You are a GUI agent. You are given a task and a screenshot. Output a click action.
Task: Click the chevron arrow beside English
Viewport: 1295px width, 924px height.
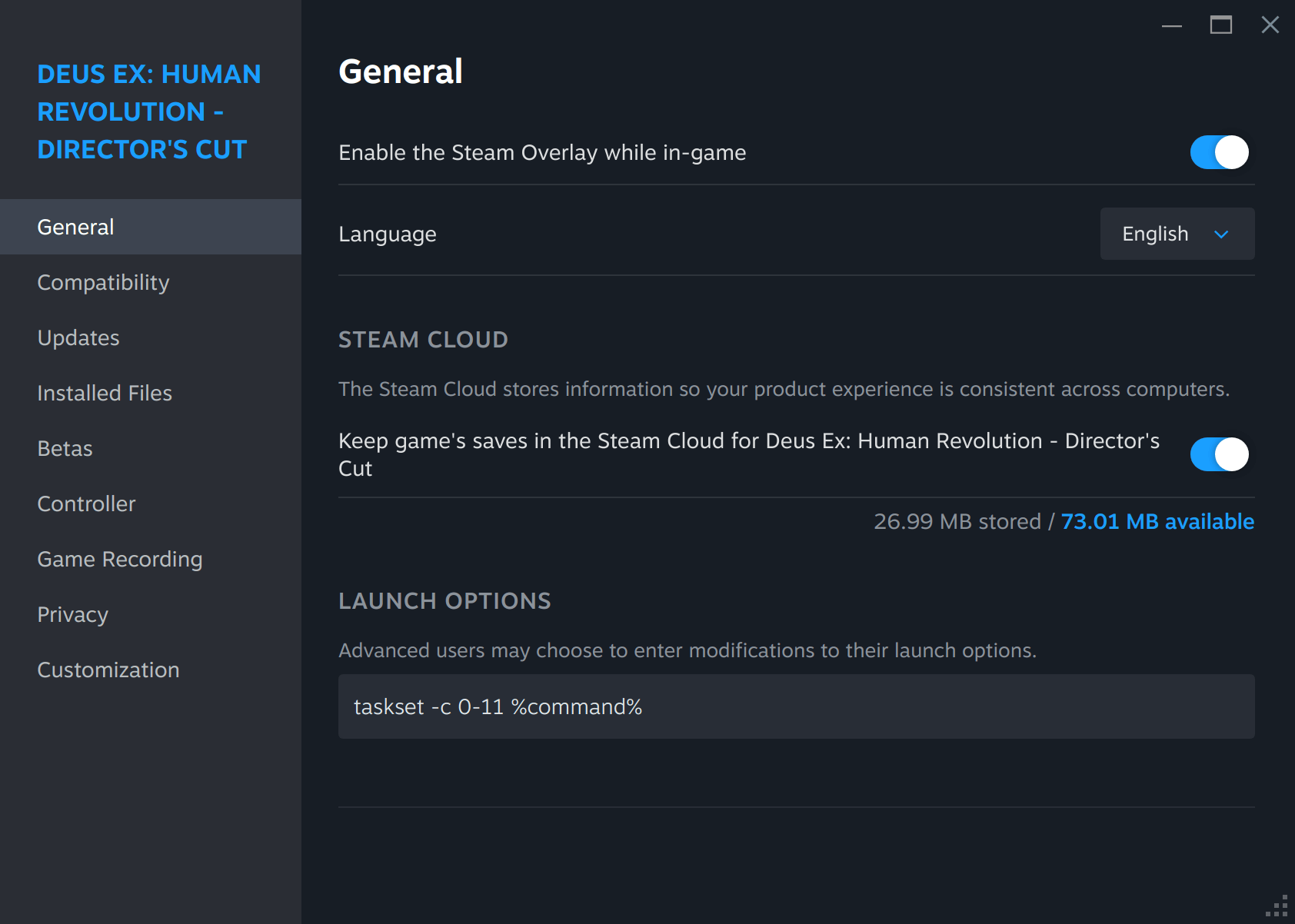pos(1221,234)
